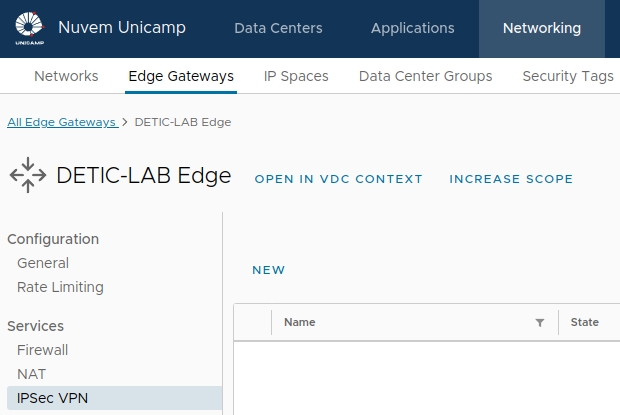Open the Applications menu

point(412,28)
